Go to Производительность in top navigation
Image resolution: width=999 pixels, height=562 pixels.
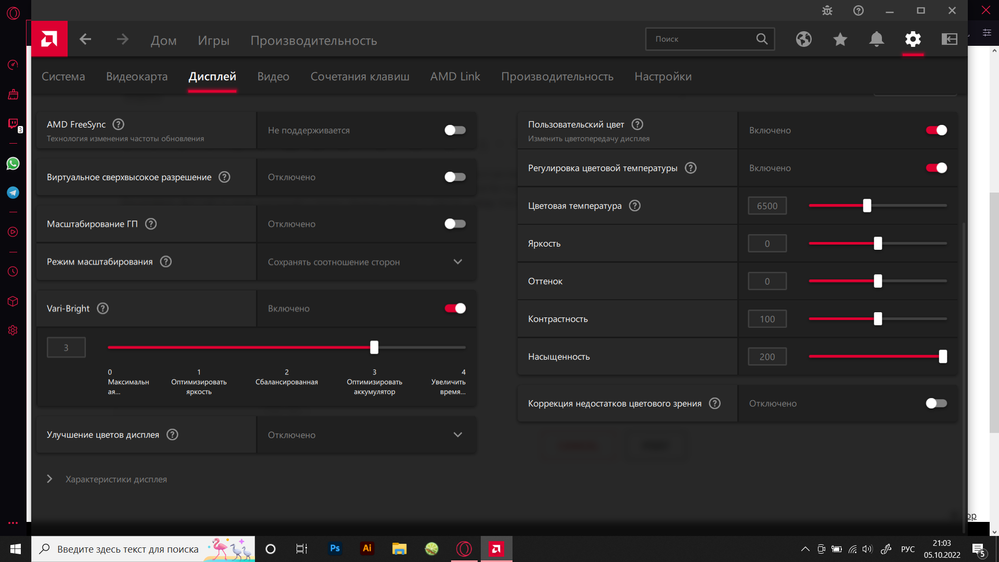[313, 40]
